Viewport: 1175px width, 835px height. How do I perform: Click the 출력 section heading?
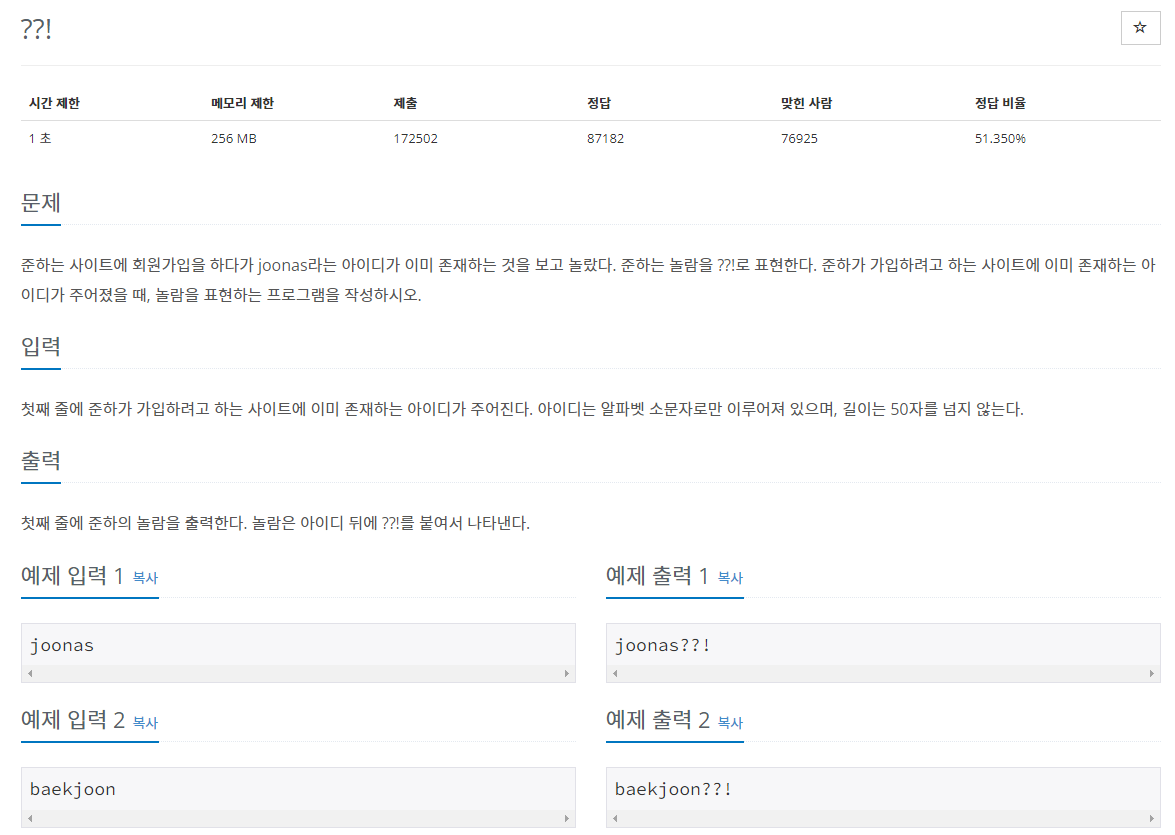point(39,461)
